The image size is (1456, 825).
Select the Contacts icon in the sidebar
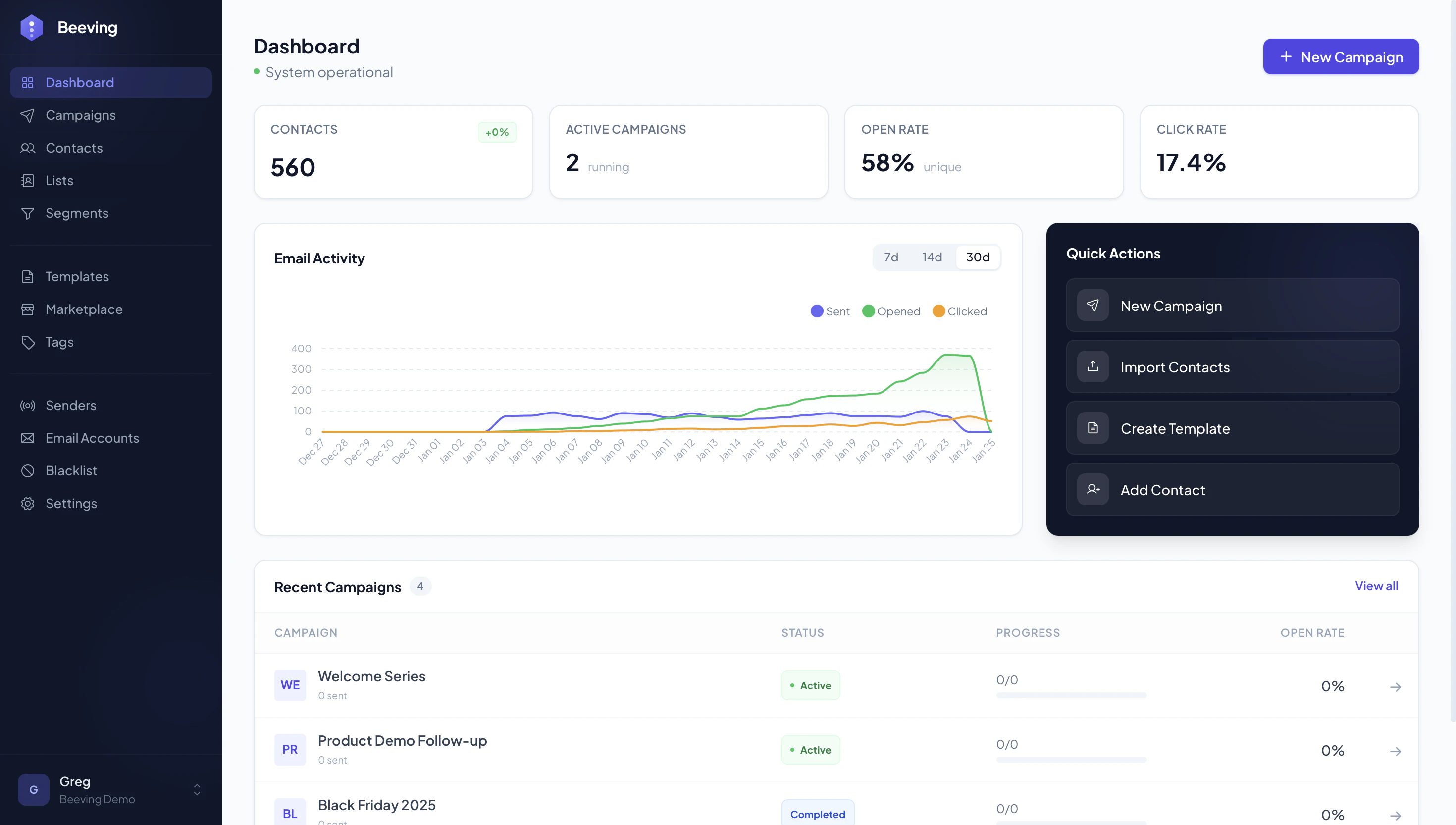click(x=28, y=148)
